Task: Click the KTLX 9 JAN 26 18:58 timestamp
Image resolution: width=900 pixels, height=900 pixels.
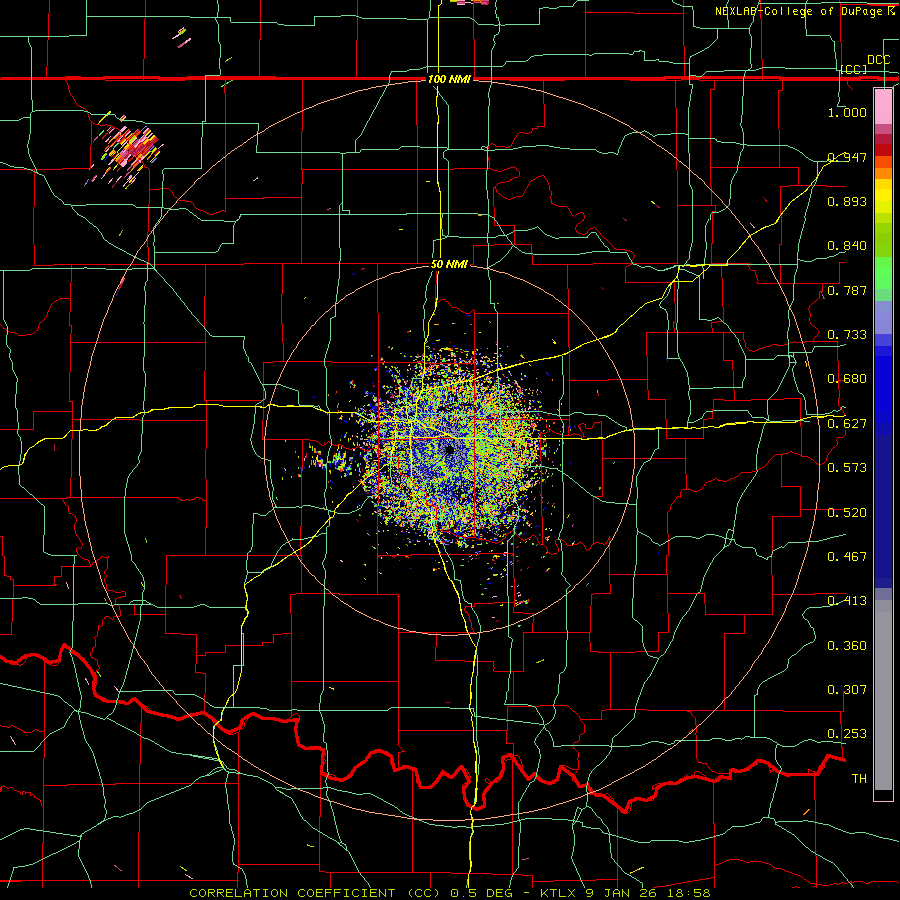Action: tap(626, 893)
